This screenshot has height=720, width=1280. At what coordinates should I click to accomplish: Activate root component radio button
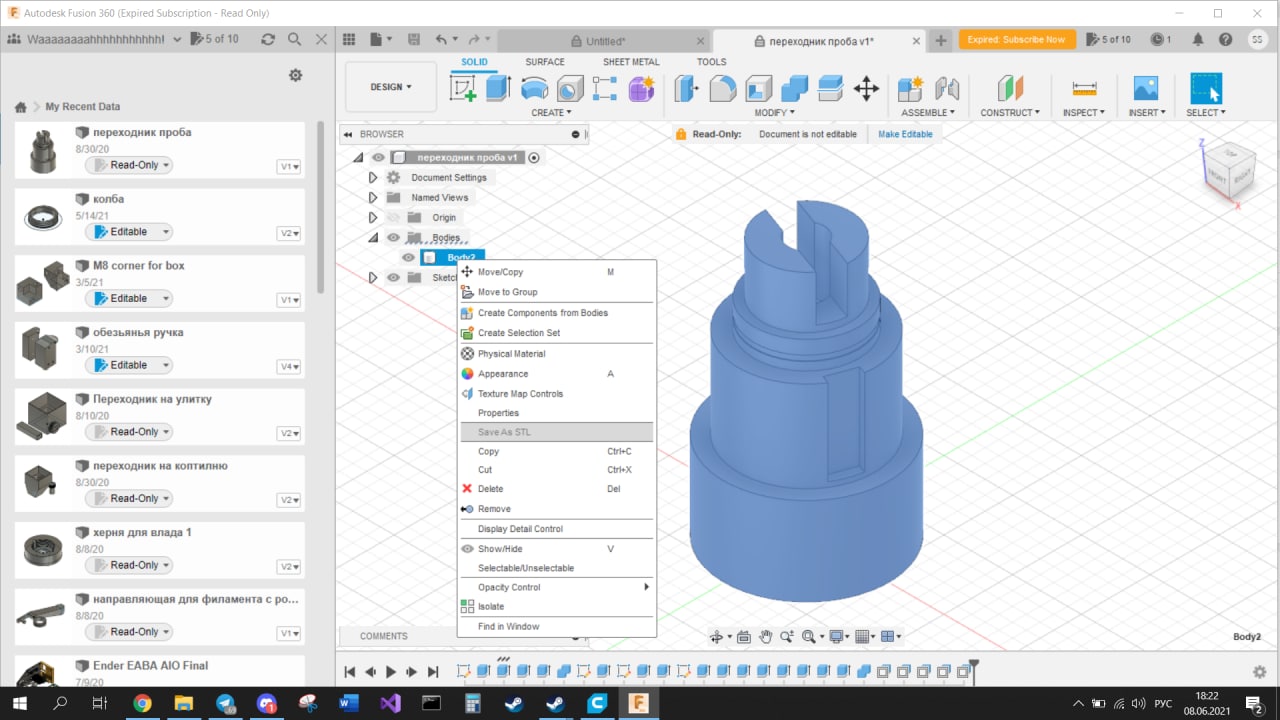click(x=534, y=157)
